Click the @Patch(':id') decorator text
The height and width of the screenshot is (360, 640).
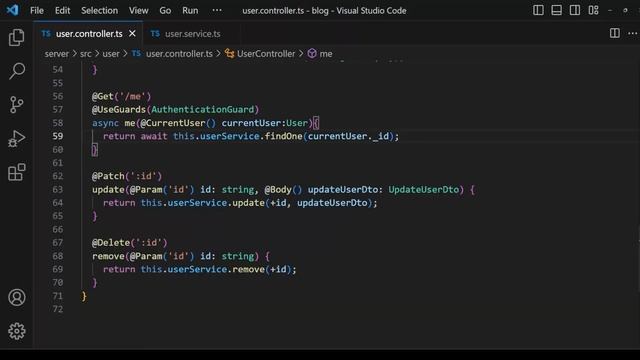127,176
